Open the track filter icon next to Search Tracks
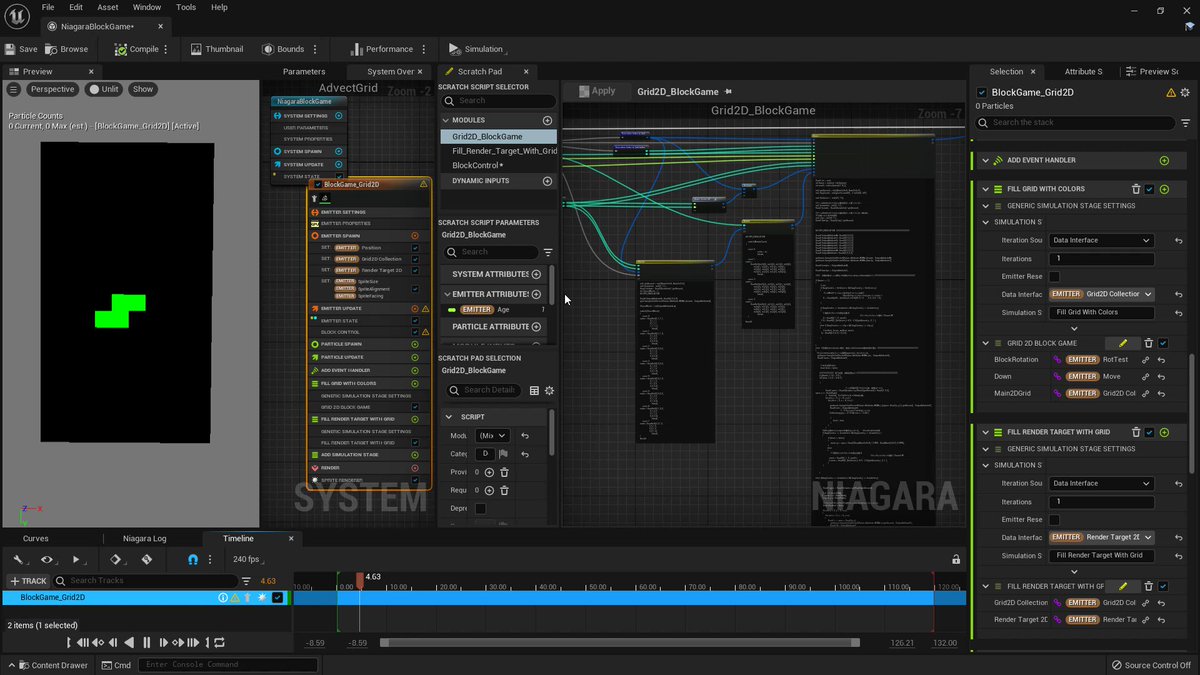Image resolution: width=1200 pixels, height=675 pixels. pyautogui.click(x=245, y=580)
